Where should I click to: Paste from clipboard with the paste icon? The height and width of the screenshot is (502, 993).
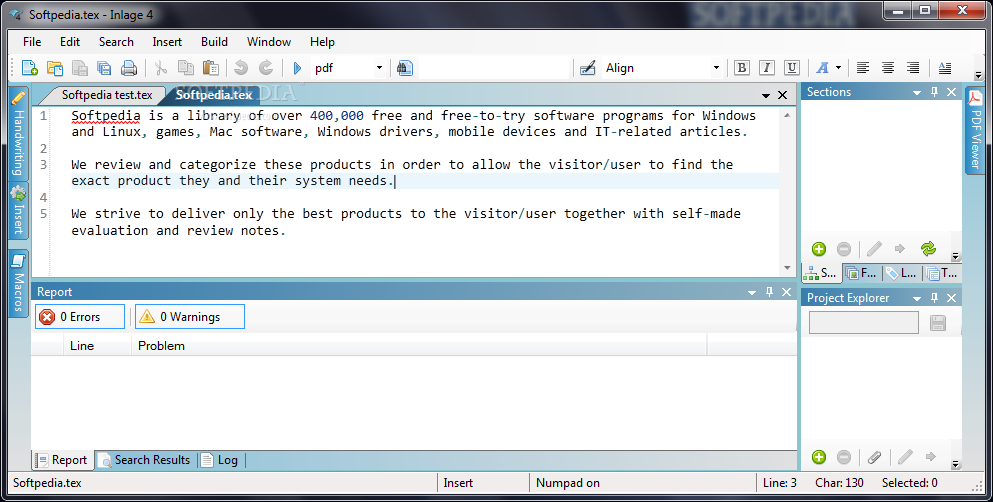(210, 68)
